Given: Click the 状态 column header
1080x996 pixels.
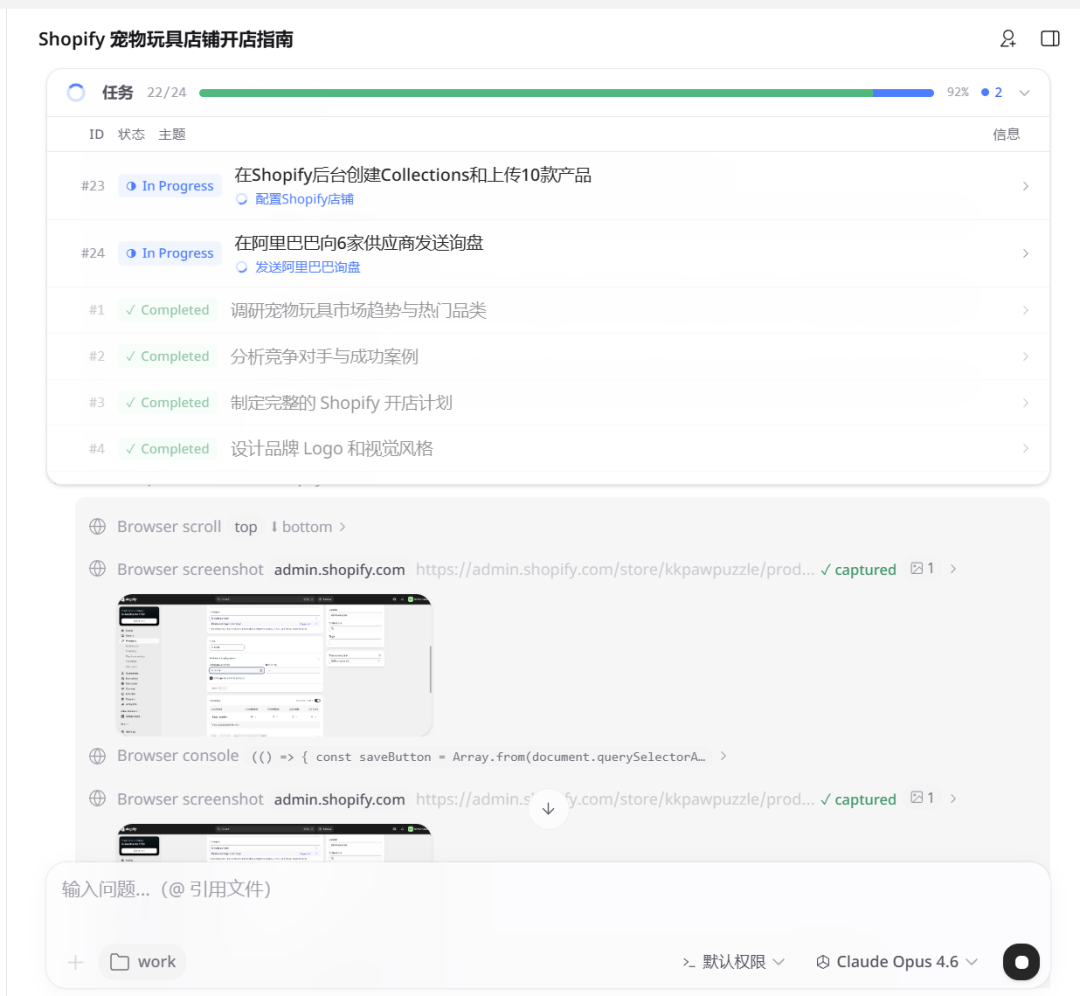Looking at the screenshot, I should [131, 134].
